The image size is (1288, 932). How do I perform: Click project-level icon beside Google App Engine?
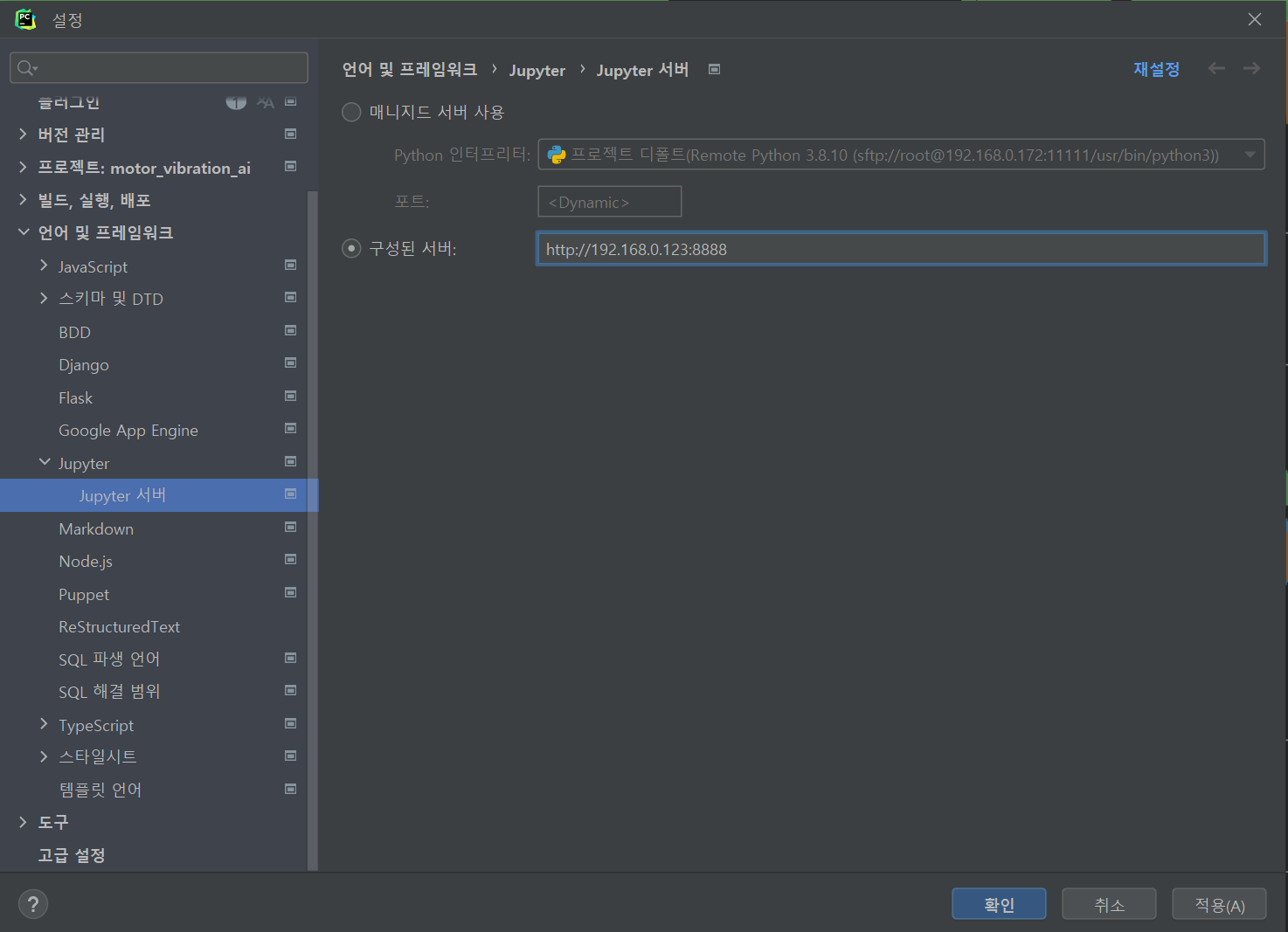coord(291,428)
